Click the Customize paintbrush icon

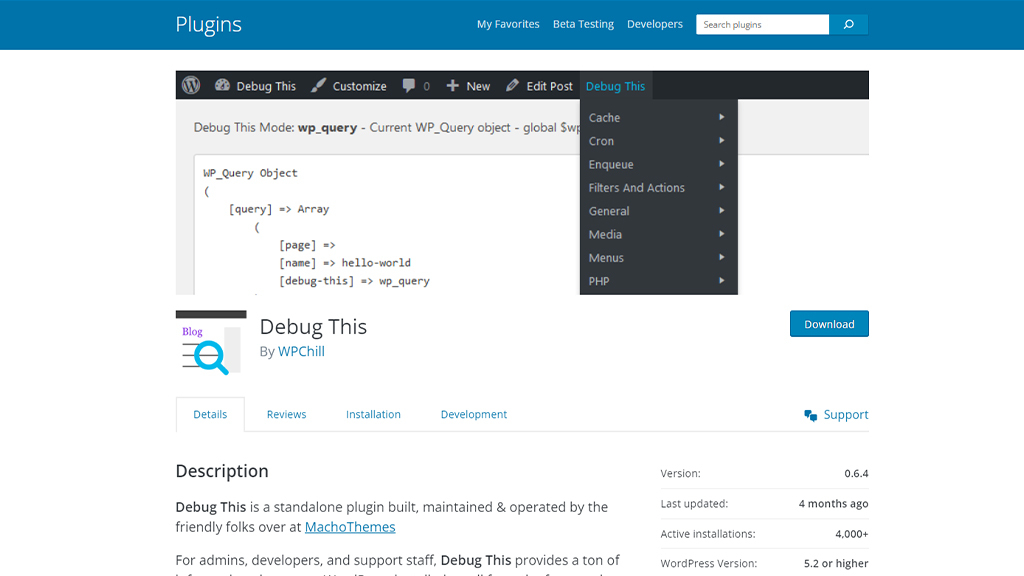[318, 86]
